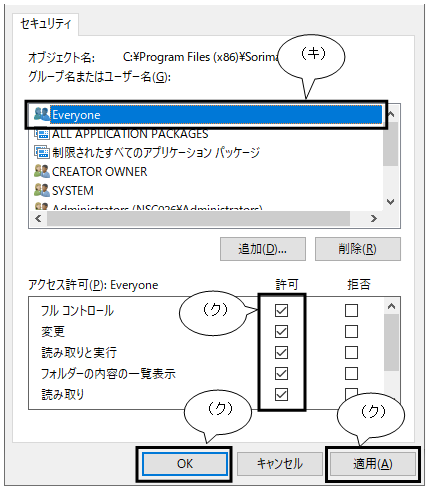428x488 pixels.
Task: Click the ALL APPLICATION PACKAGES icon
Action: click(41, 134)
